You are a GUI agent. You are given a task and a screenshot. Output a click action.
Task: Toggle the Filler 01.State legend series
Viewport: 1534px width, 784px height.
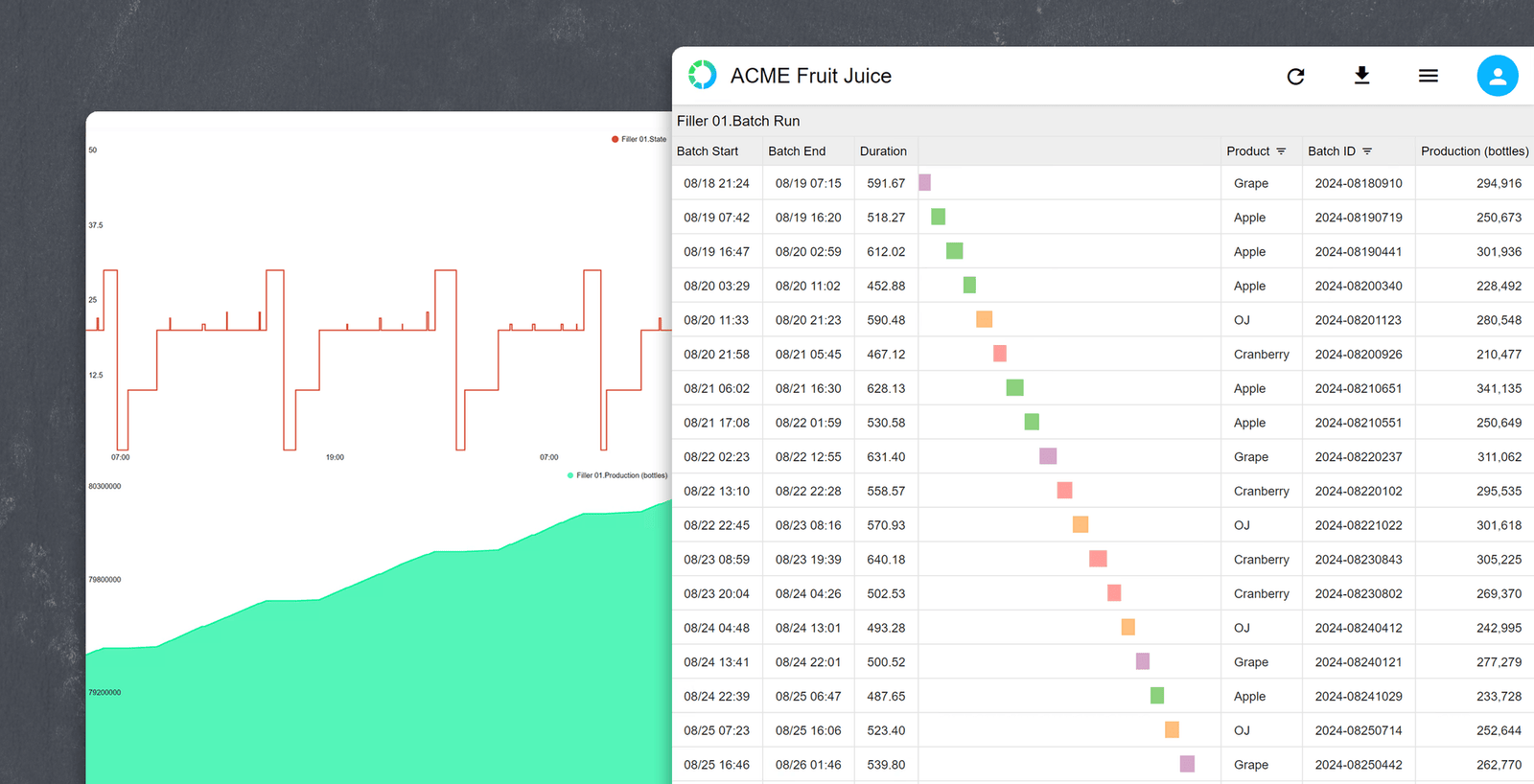[639, 139]
